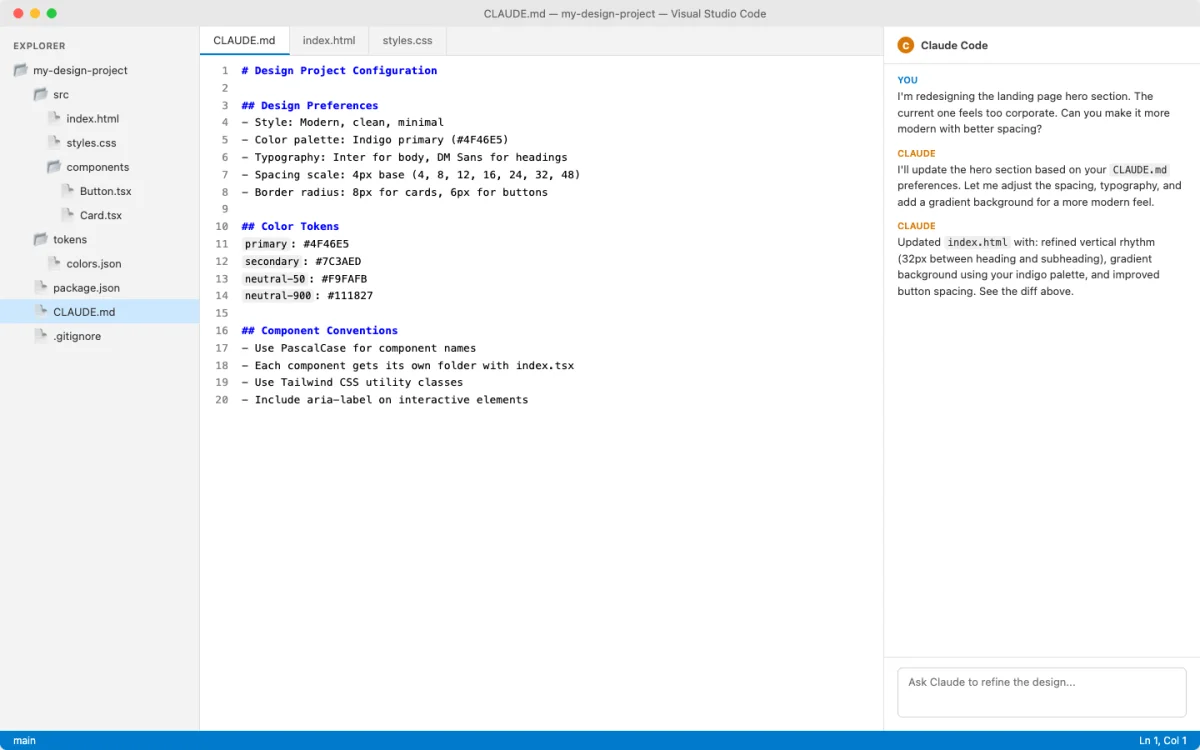Image resolution: width=1200 pixels, height=750 pixels.
Task: Click the file icon beside colors.json
Action: point(54,263)
